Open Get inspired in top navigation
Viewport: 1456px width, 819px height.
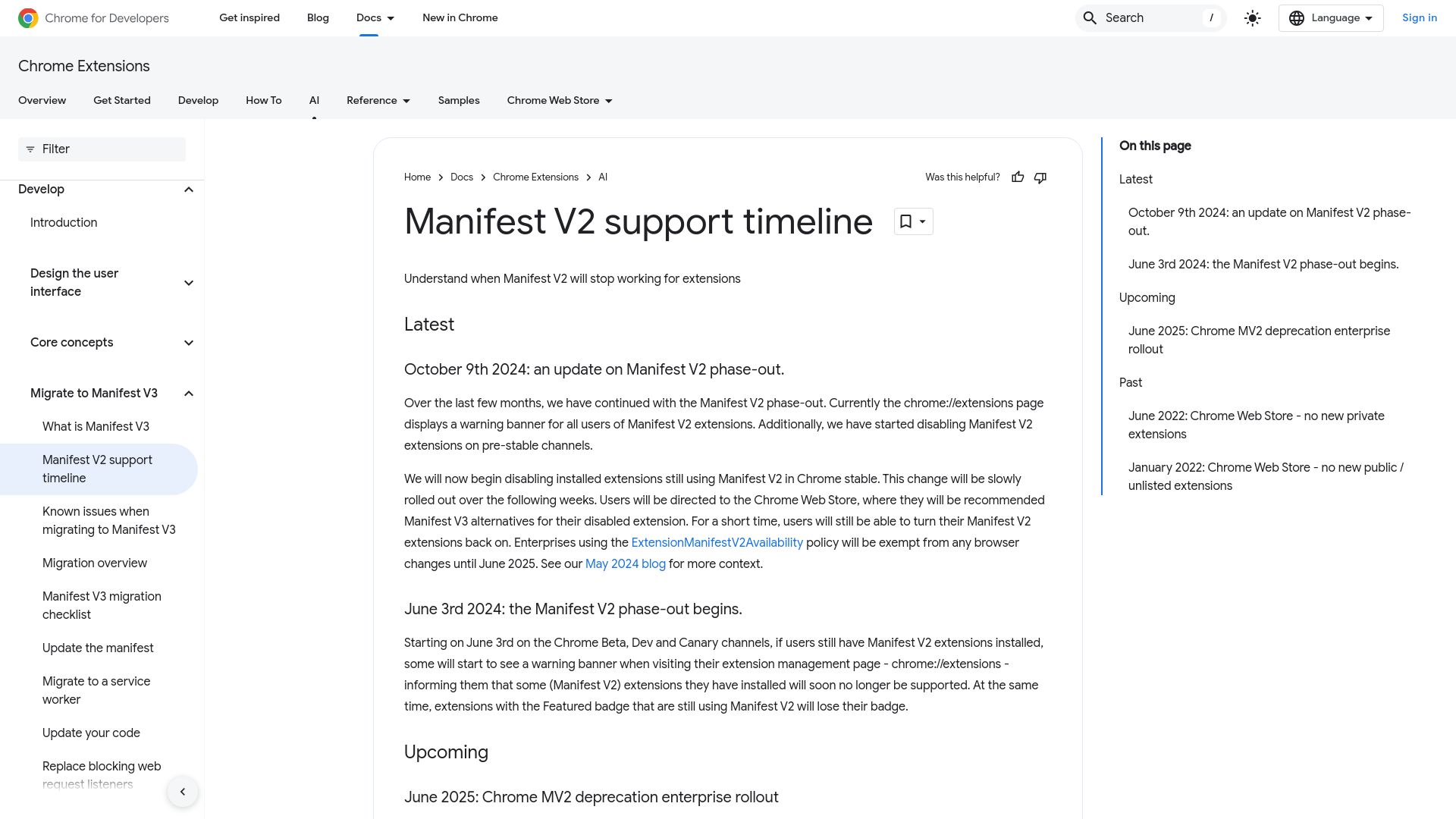249,18
